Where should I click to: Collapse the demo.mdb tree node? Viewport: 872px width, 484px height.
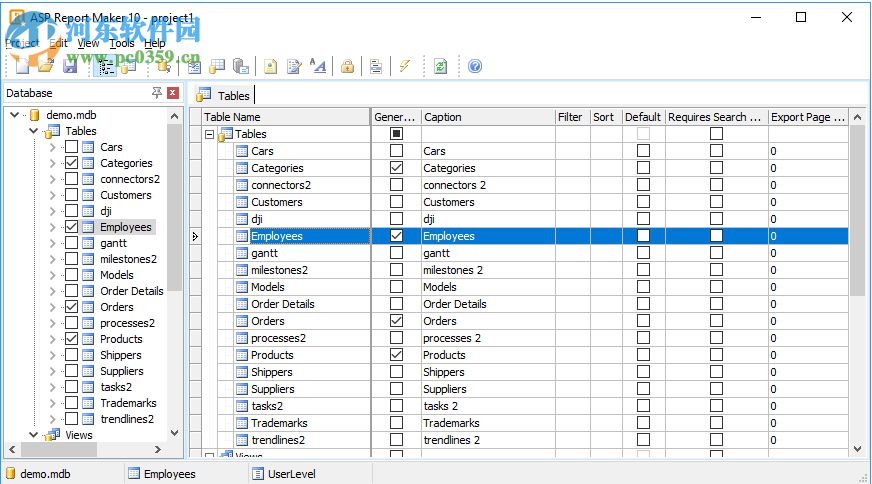(x=14, y=115)
